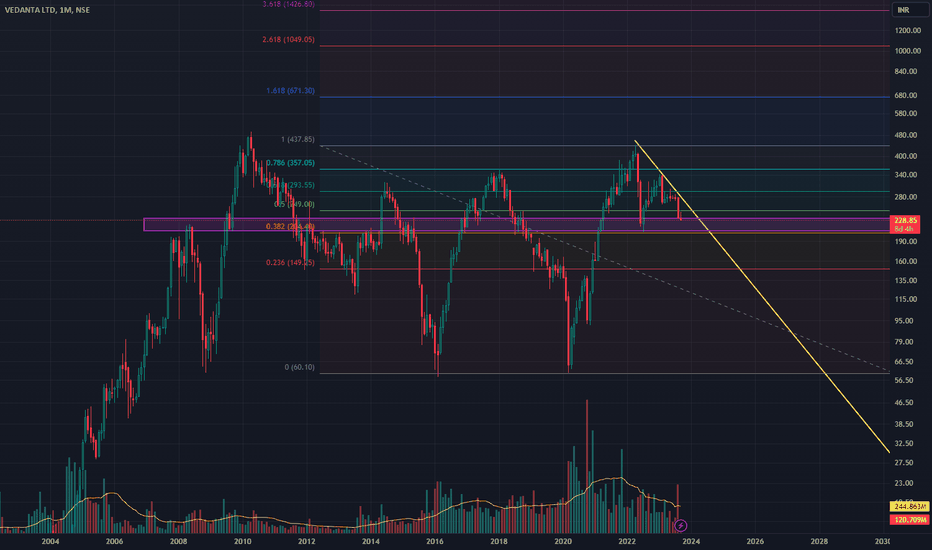Open the INR currency selector
The image size is (932, 550).
tap(908, 10)
